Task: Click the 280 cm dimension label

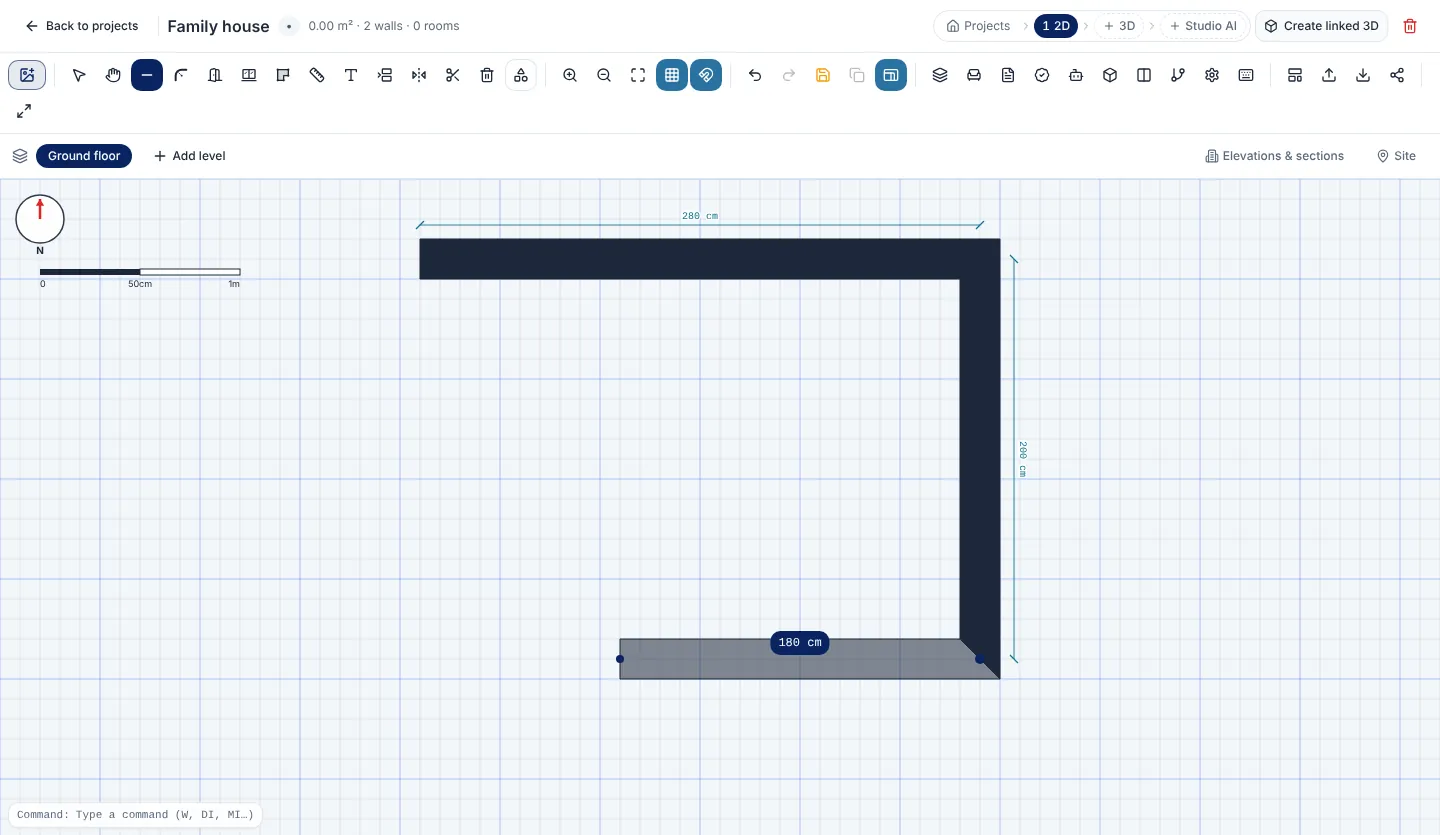Action: tap(700, 216)
